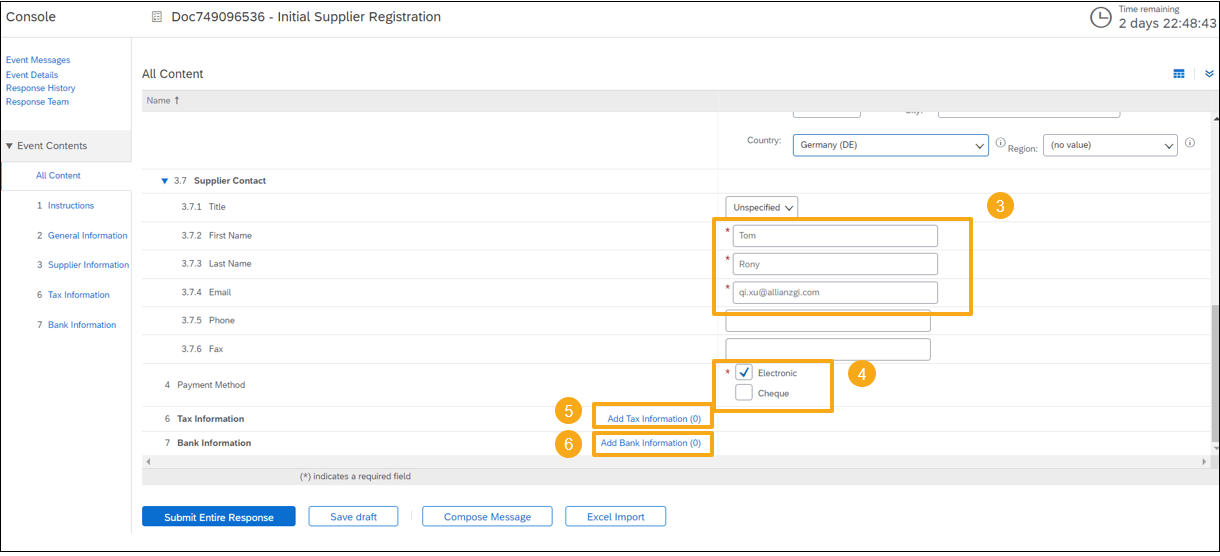Click Compose Message button

(x=488, y=517)
